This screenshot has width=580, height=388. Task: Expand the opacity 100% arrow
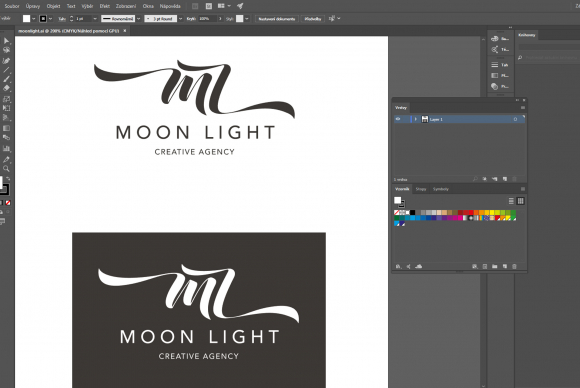[220, 18]
